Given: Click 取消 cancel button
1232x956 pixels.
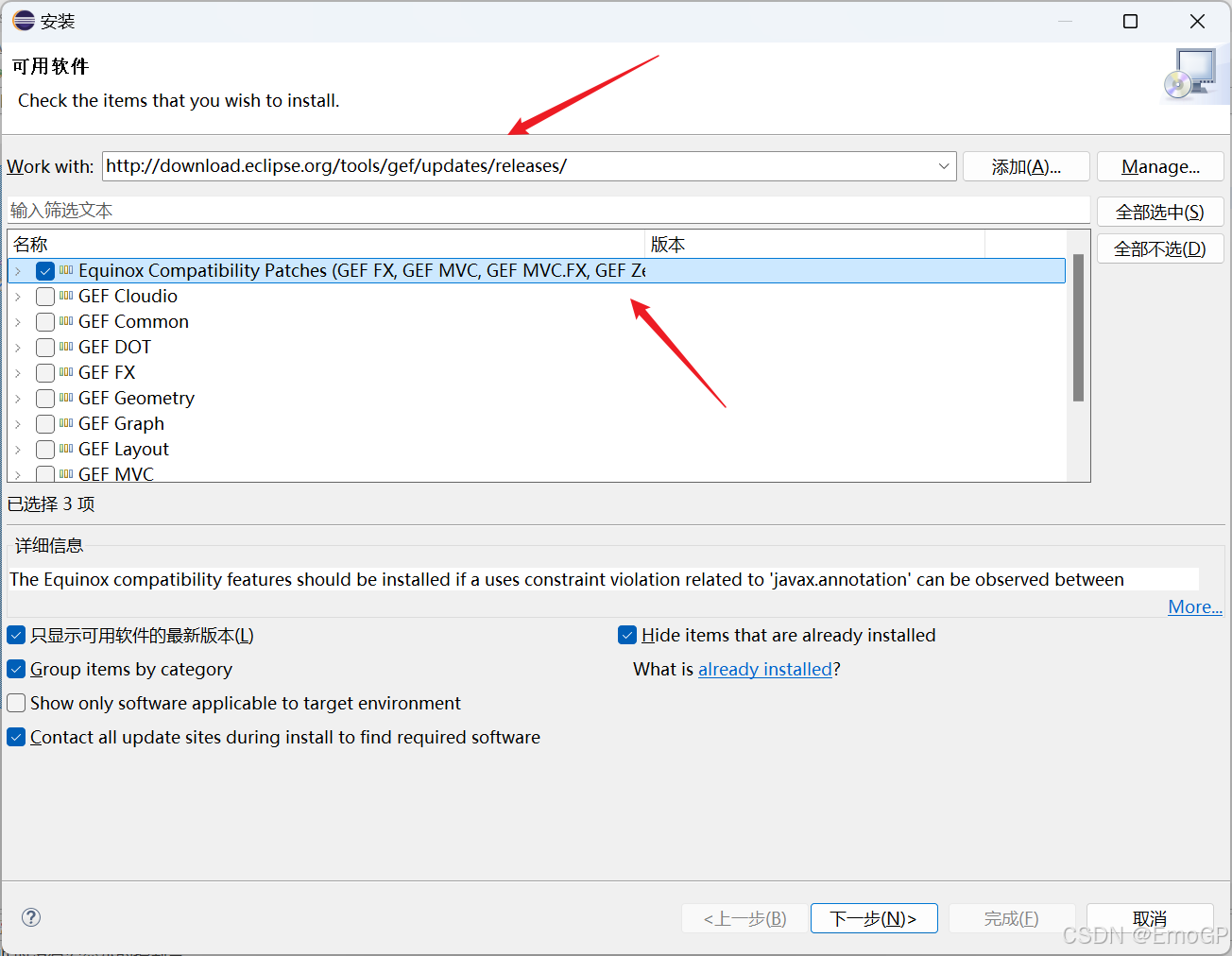Looking at the screenshot, I should (1150, 918).
